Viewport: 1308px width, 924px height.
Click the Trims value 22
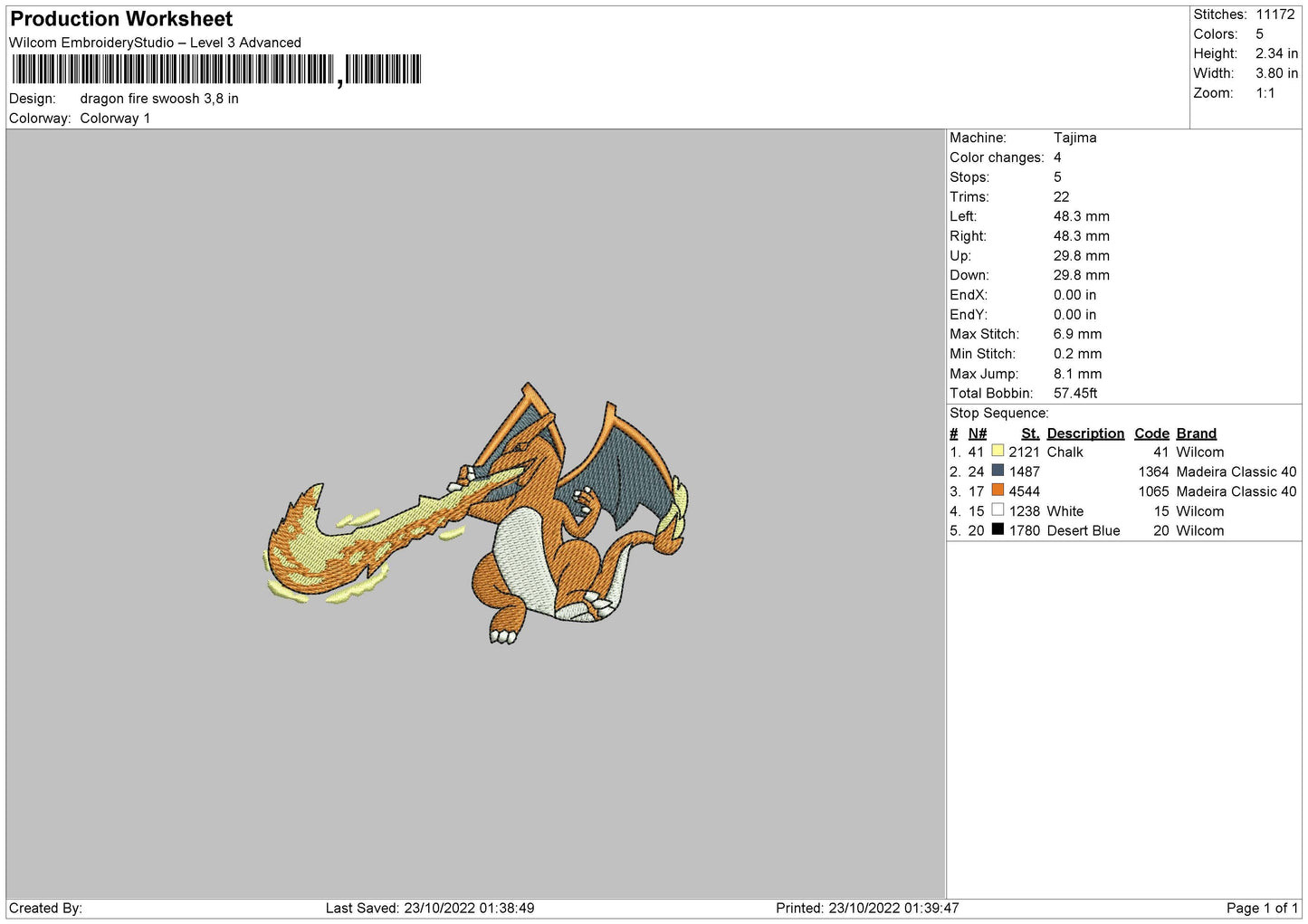click(1061, 197)
